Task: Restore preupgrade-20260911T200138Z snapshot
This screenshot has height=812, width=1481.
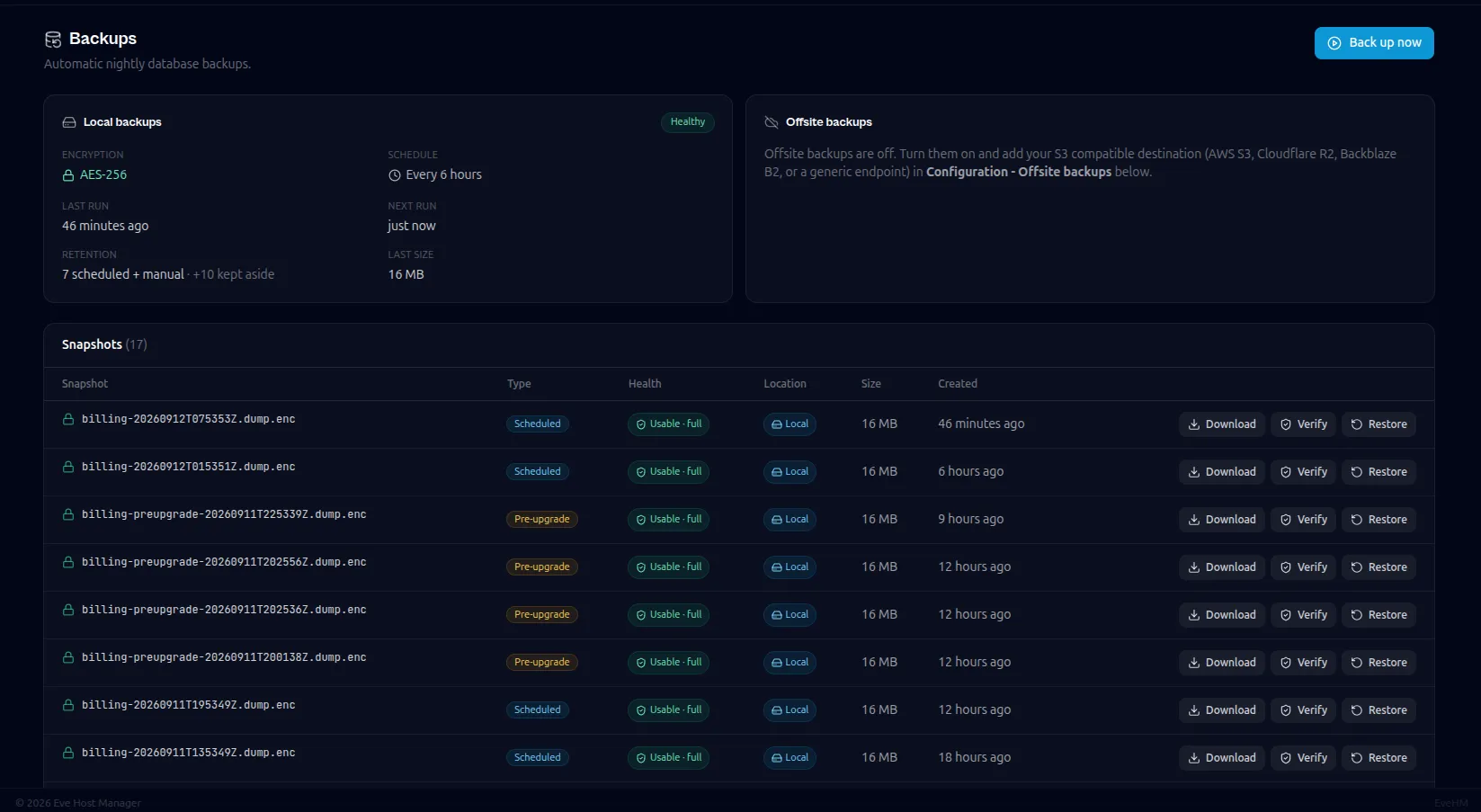Action: pos(1379,663)
